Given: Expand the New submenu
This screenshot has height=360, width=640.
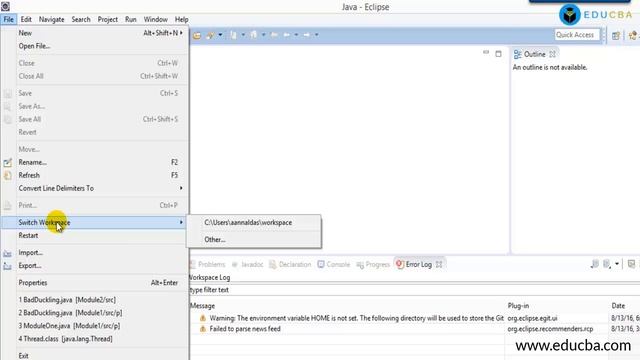Looking at the screenshot, I should tap(94, 33).
